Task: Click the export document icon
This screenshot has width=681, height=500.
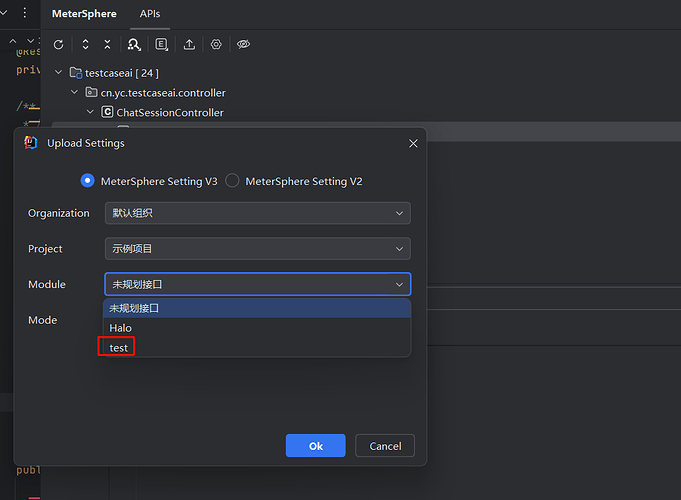Action: [x=162, y=45]
